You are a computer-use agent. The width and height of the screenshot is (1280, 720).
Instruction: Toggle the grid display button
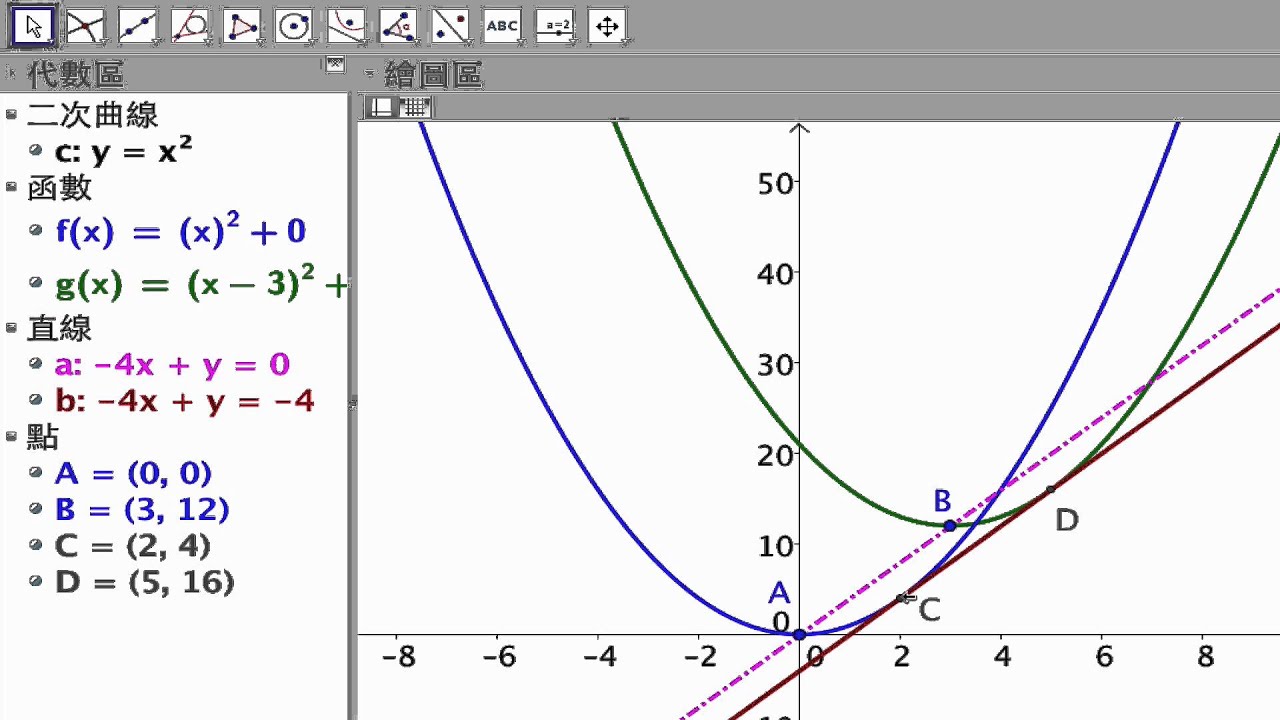pyautogui.click(x=415, y=107)
